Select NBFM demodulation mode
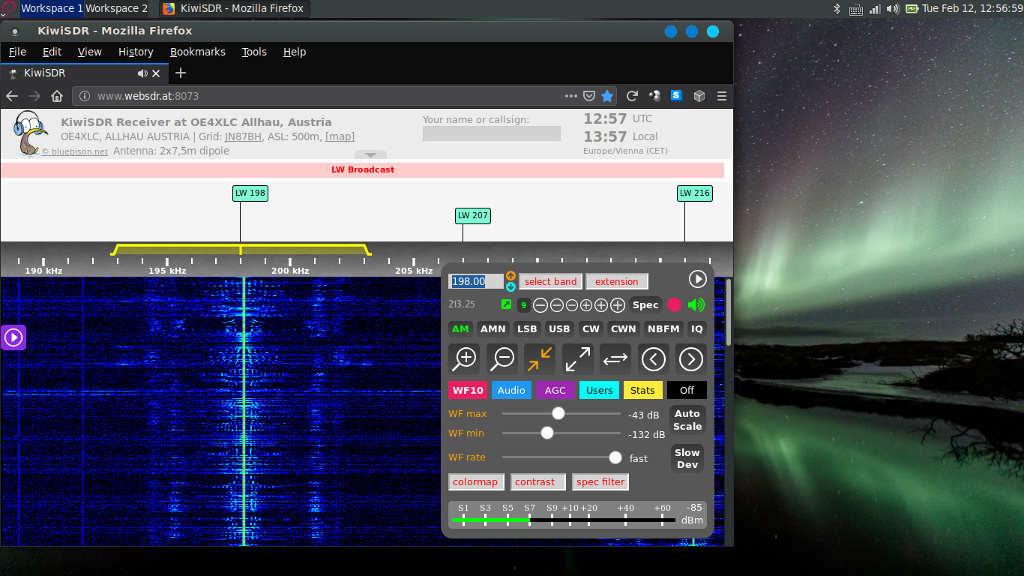The image size is (1024, 576). [664, 329]
